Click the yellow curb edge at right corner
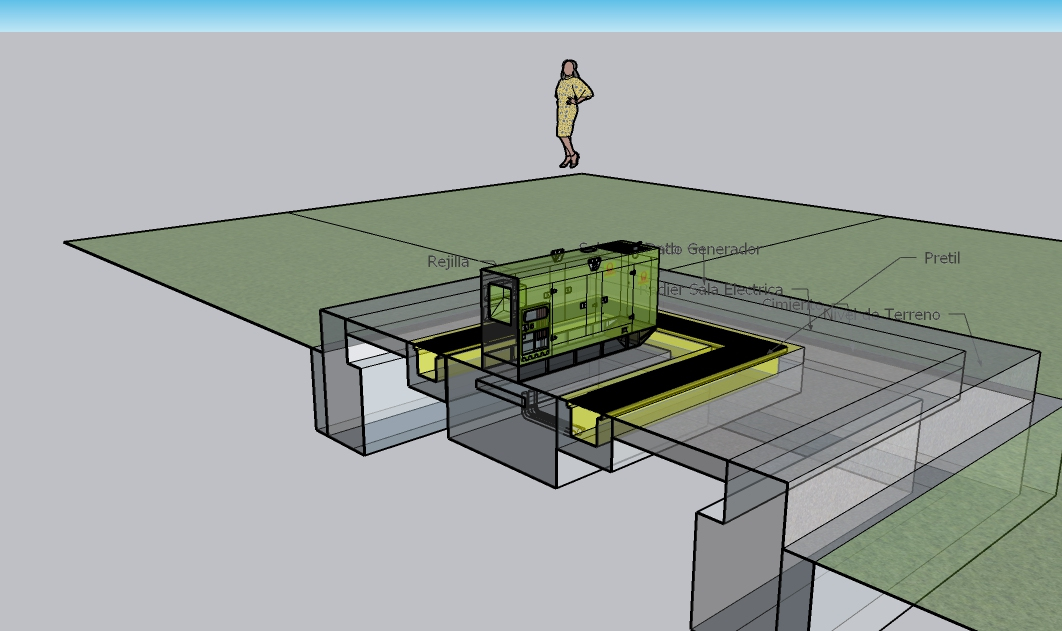This screenshot has height=631, width=1062. pos(787,351)
